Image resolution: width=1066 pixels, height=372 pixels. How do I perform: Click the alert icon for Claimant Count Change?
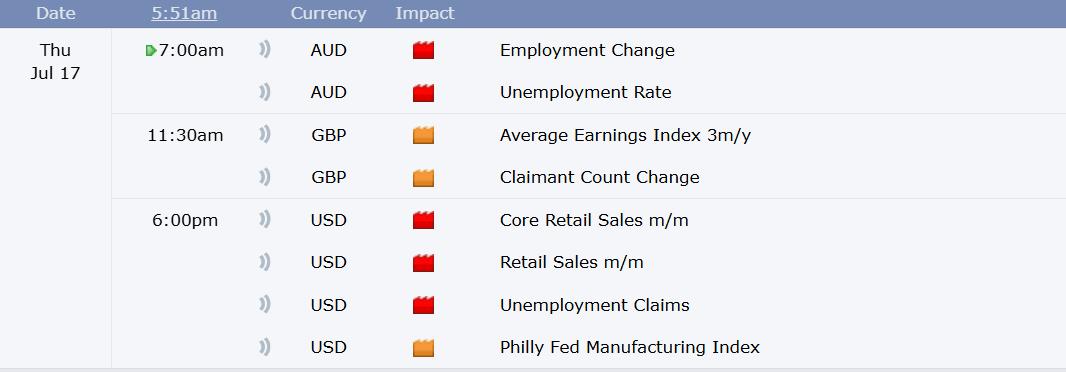coord(264,177)
